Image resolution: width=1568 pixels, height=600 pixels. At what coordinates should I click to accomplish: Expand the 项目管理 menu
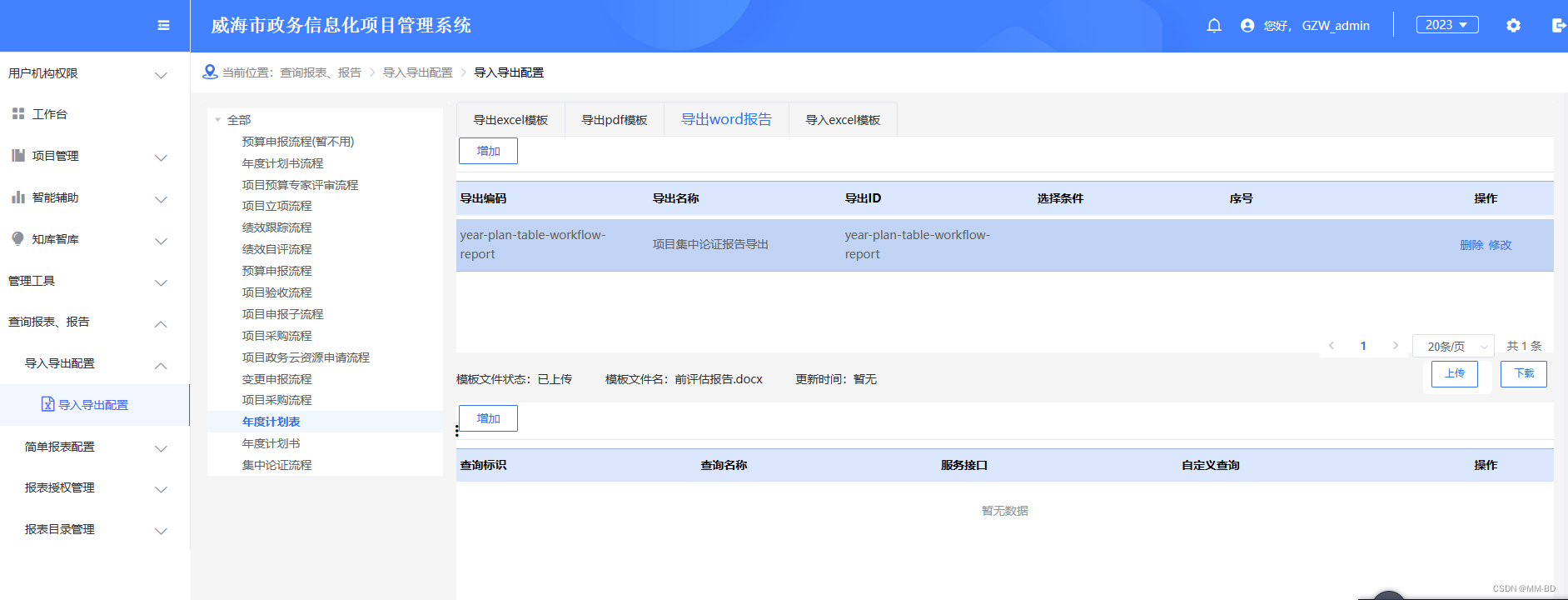(x=162, y=157)
